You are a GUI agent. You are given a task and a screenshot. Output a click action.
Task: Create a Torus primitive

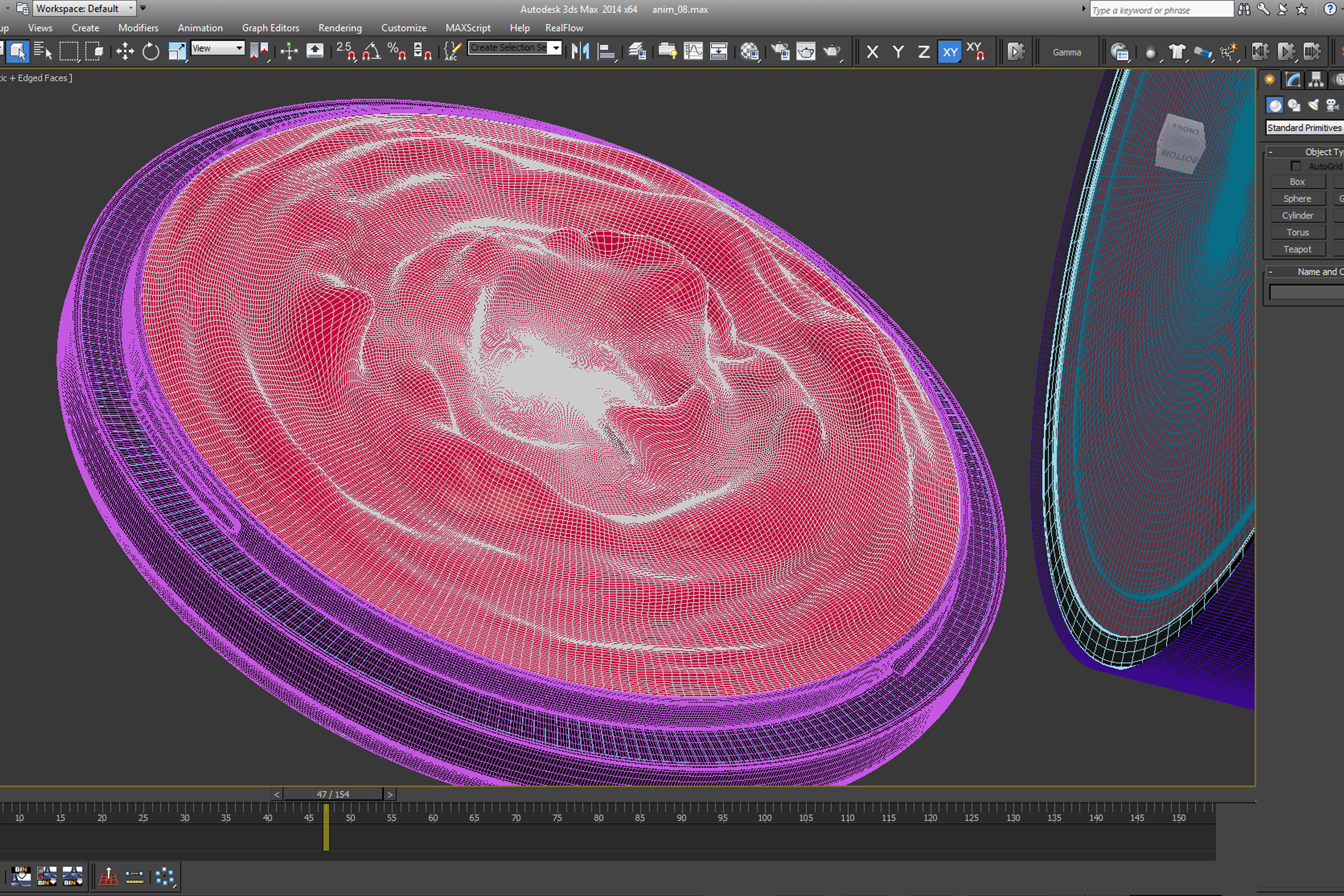[1297, 232]
